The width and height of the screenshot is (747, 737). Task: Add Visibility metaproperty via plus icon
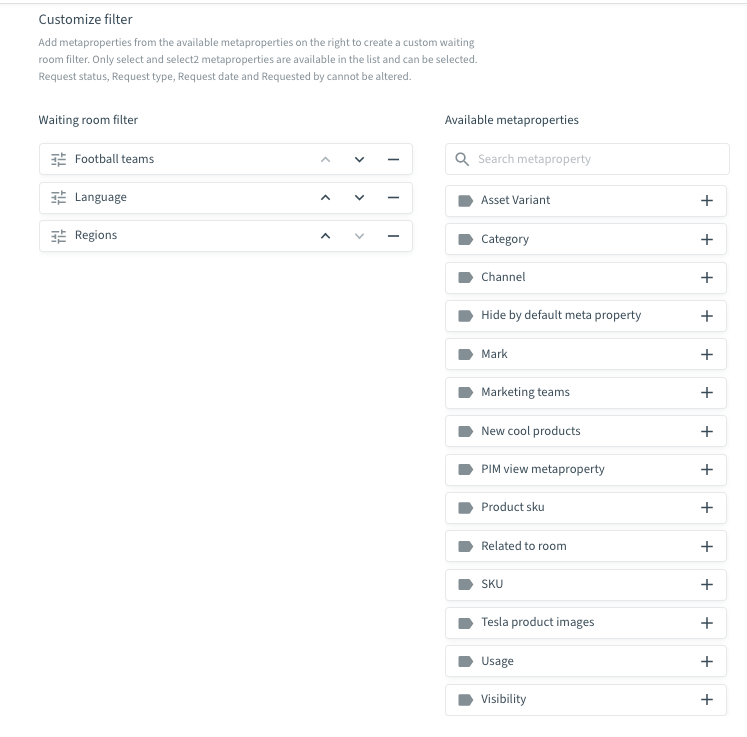pos(707,699)
